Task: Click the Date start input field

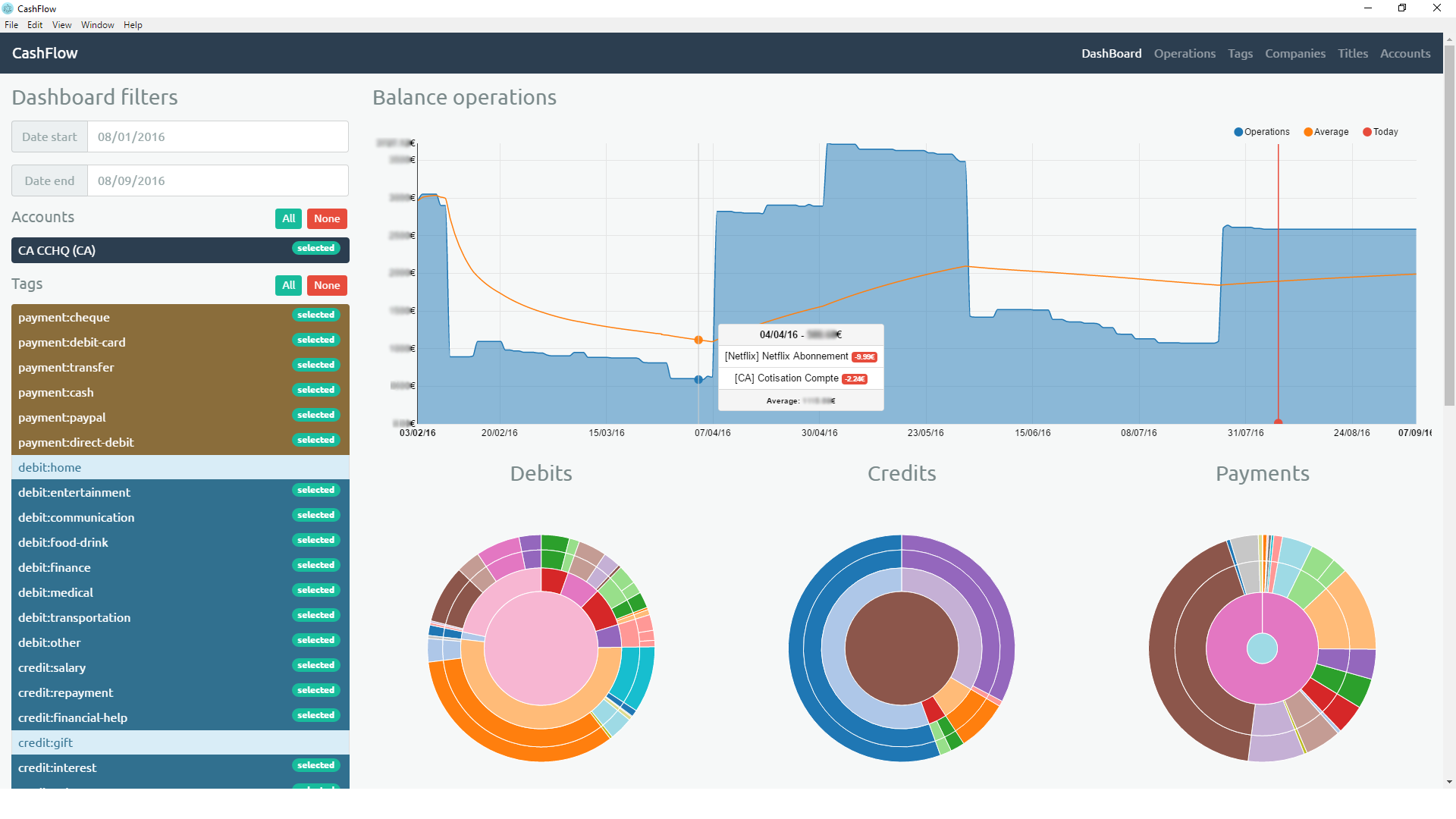Action: tap(218, 136)
